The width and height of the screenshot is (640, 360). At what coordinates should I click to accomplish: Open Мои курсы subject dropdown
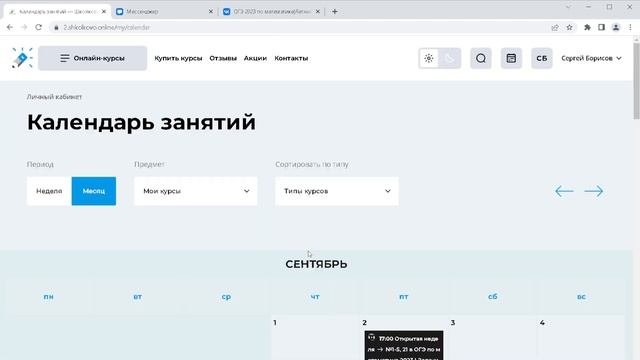(x=196, y=191)
